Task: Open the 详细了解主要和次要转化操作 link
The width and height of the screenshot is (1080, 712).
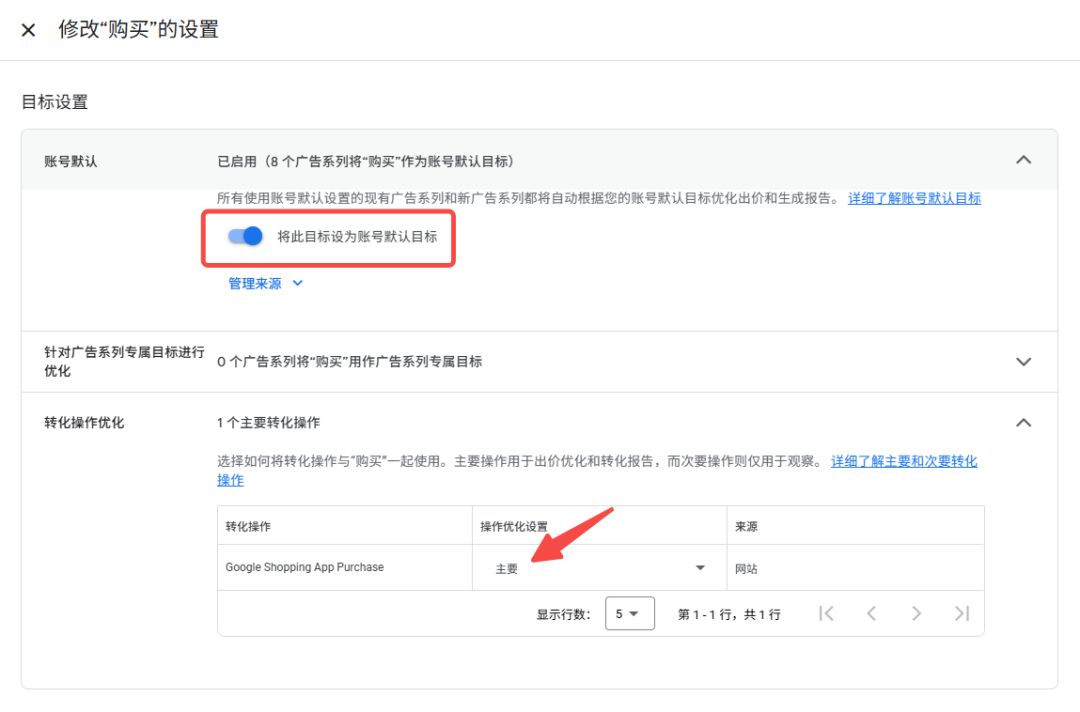Action: [903, 461]
